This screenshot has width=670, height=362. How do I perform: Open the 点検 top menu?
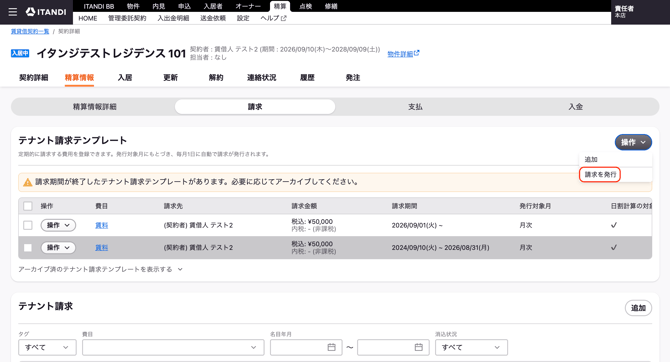click(x=306, y=6)
